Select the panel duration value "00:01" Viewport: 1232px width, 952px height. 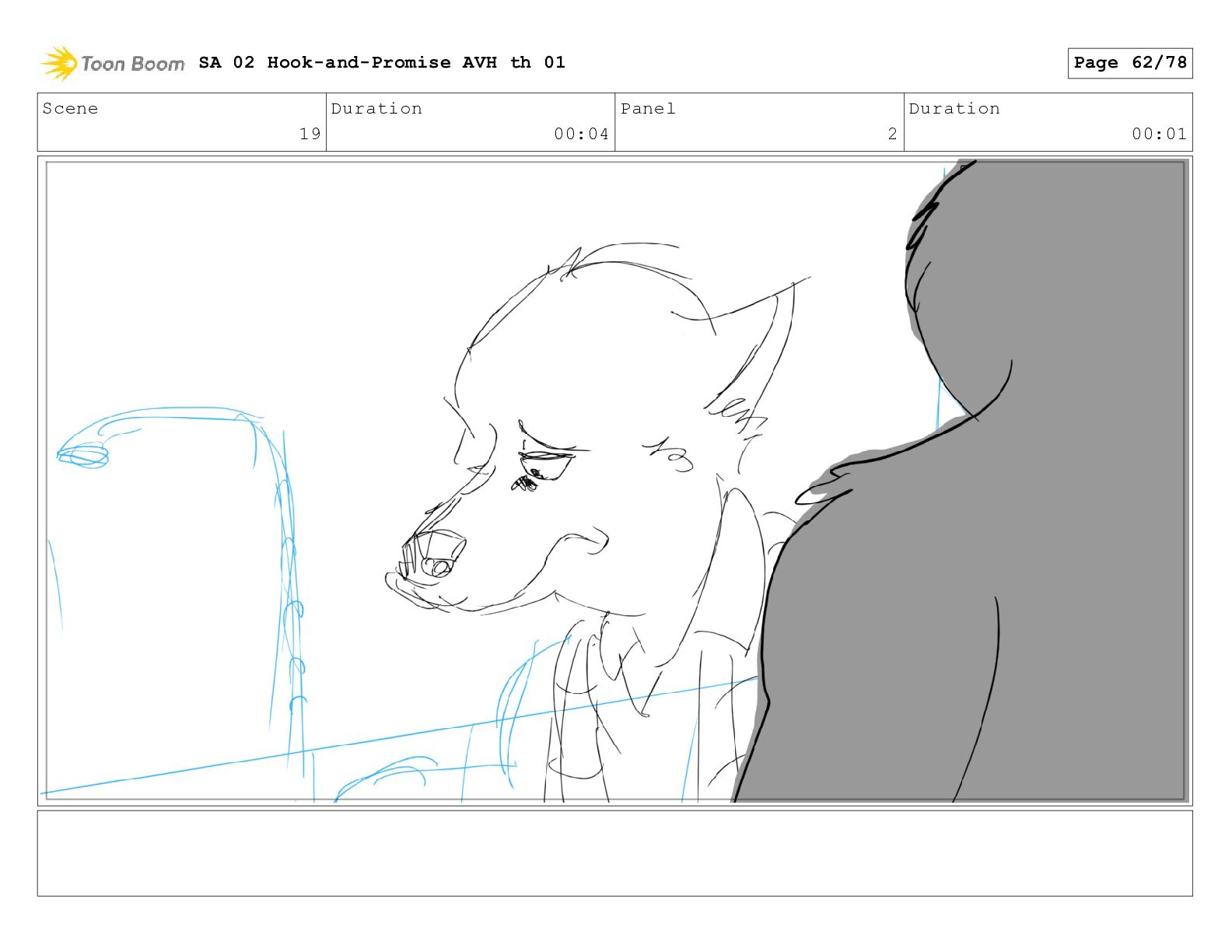pyautogui.click(x=1159, y=134)
